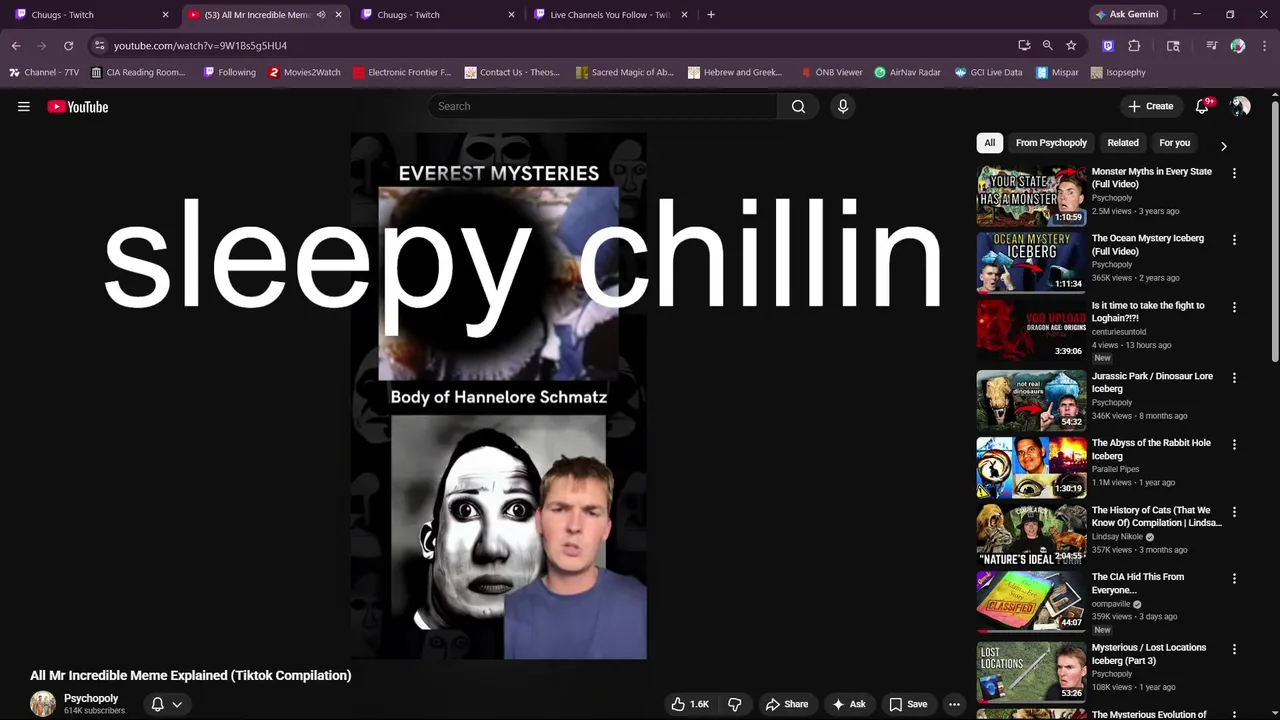Open new browser tab
Screen dimensions: 1280x720
(x=711, y=15)
